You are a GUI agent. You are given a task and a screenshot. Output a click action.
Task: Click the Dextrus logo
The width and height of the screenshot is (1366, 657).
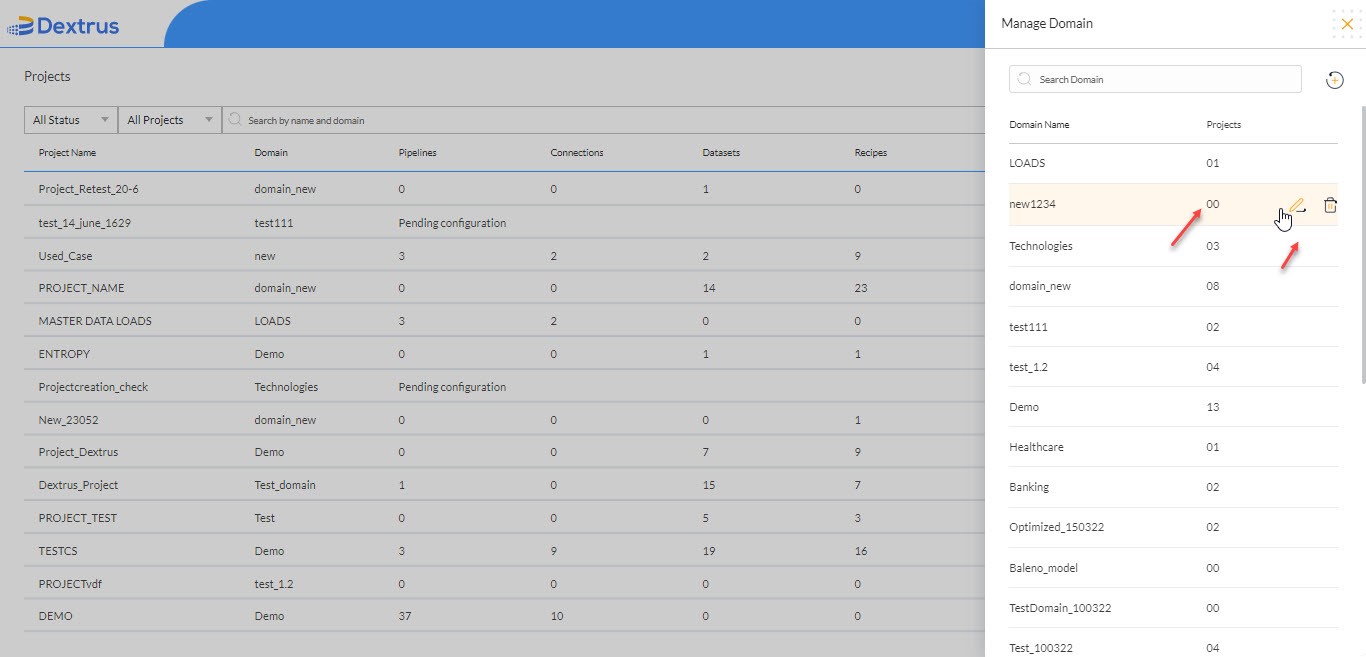pyautogui.click(x=63, y=26)
